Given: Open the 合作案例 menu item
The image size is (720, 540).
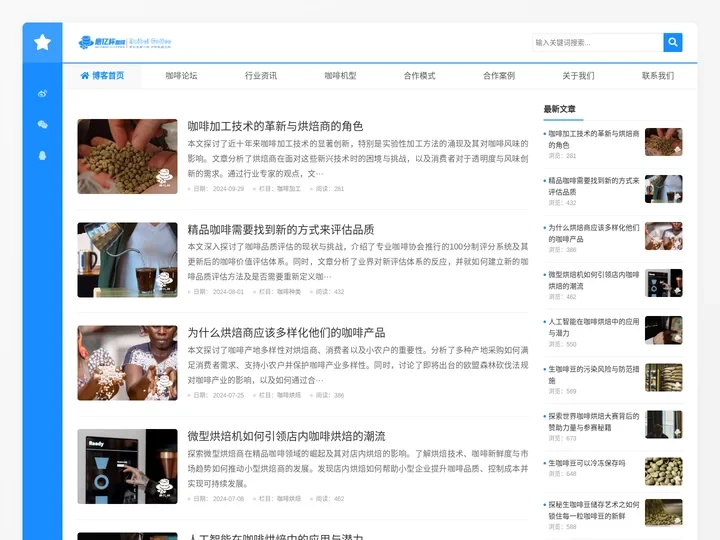Looking at the screenshot, I should click(499, 76).
